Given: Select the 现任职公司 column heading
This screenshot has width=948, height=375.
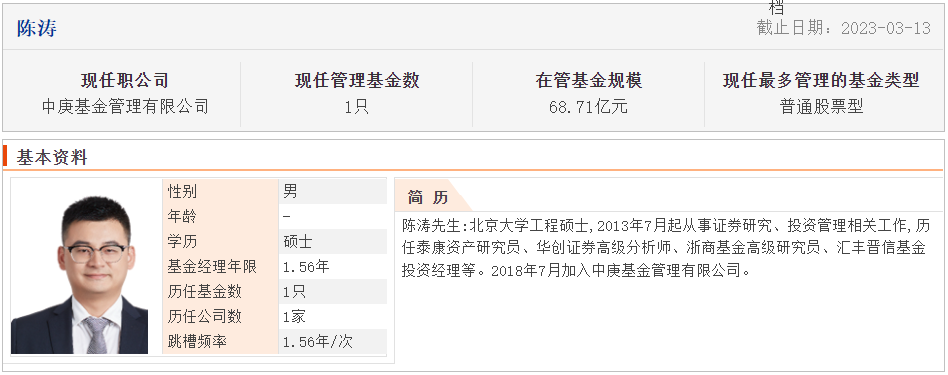Looking at the screenshot, I should pos(125,80).
